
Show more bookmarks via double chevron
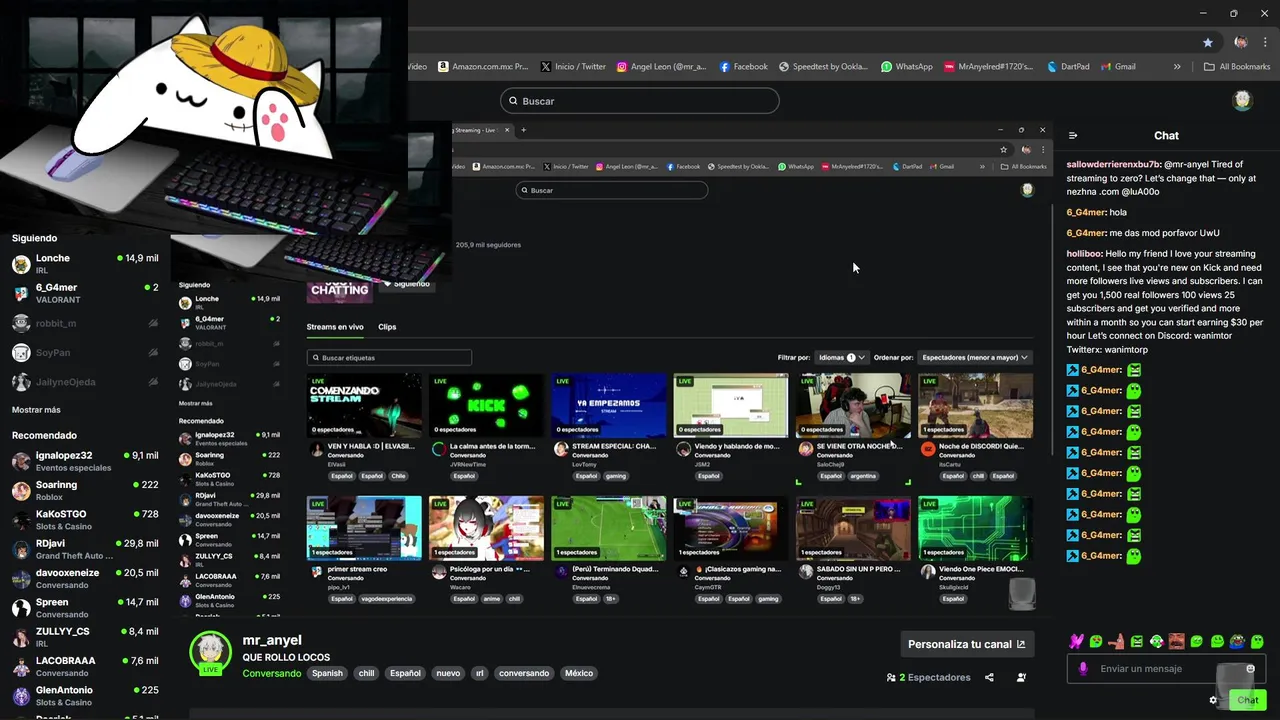1177,67
